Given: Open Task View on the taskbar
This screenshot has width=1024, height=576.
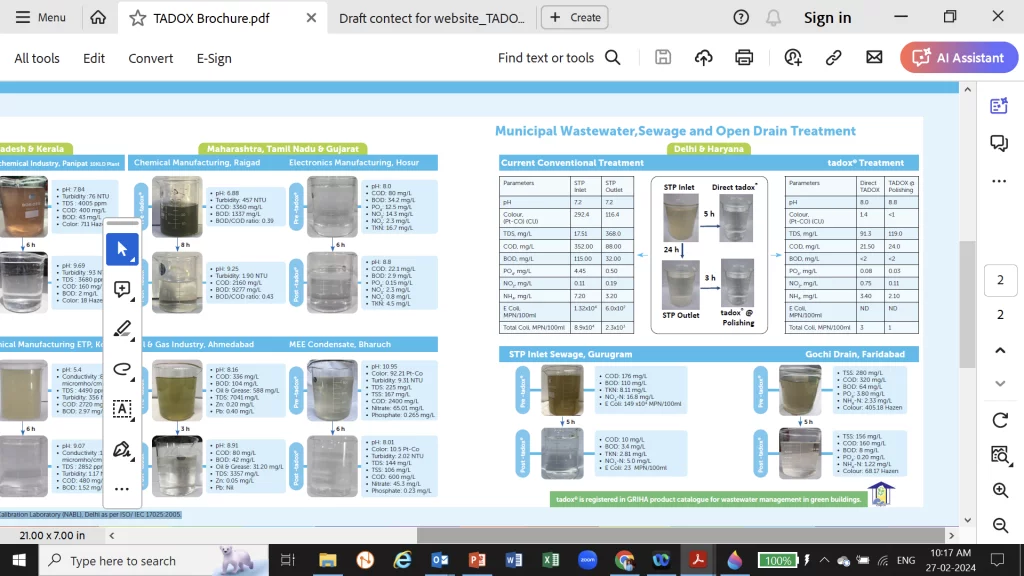Looking at the screenshot, I should coord(287,560).
